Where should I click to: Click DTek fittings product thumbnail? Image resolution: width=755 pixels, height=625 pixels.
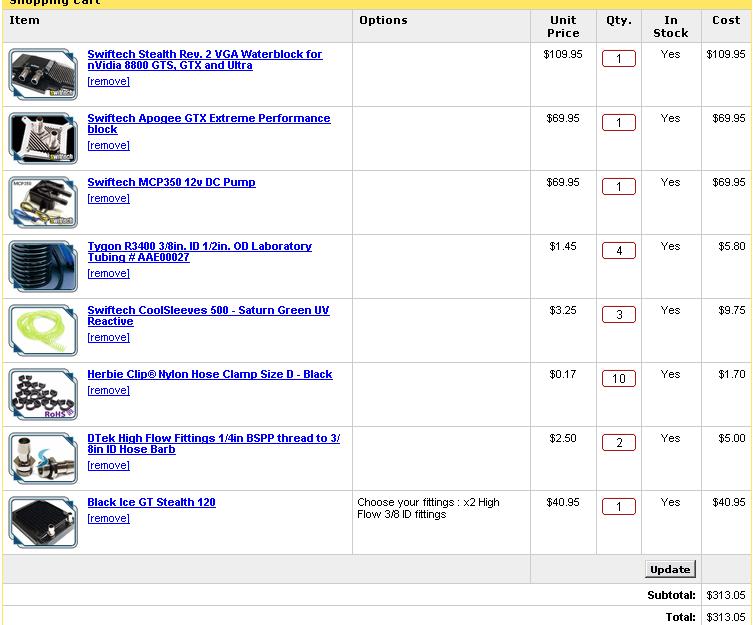tap(43, 458)
